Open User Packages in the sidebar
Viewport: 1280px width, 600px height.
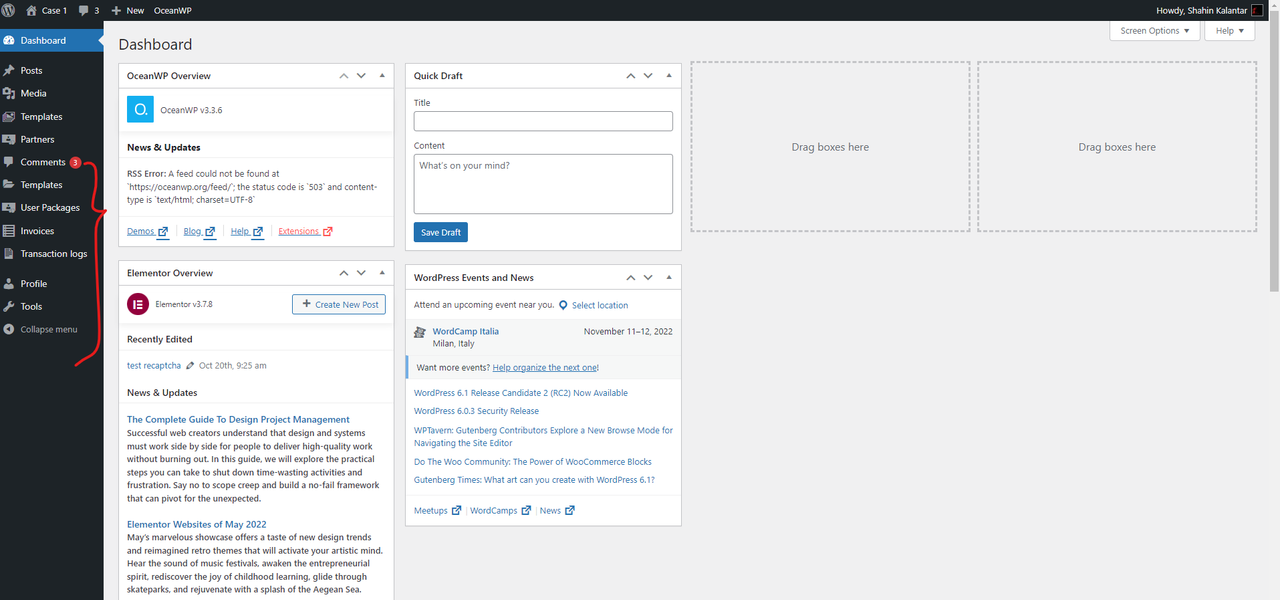tap(51, 208)
